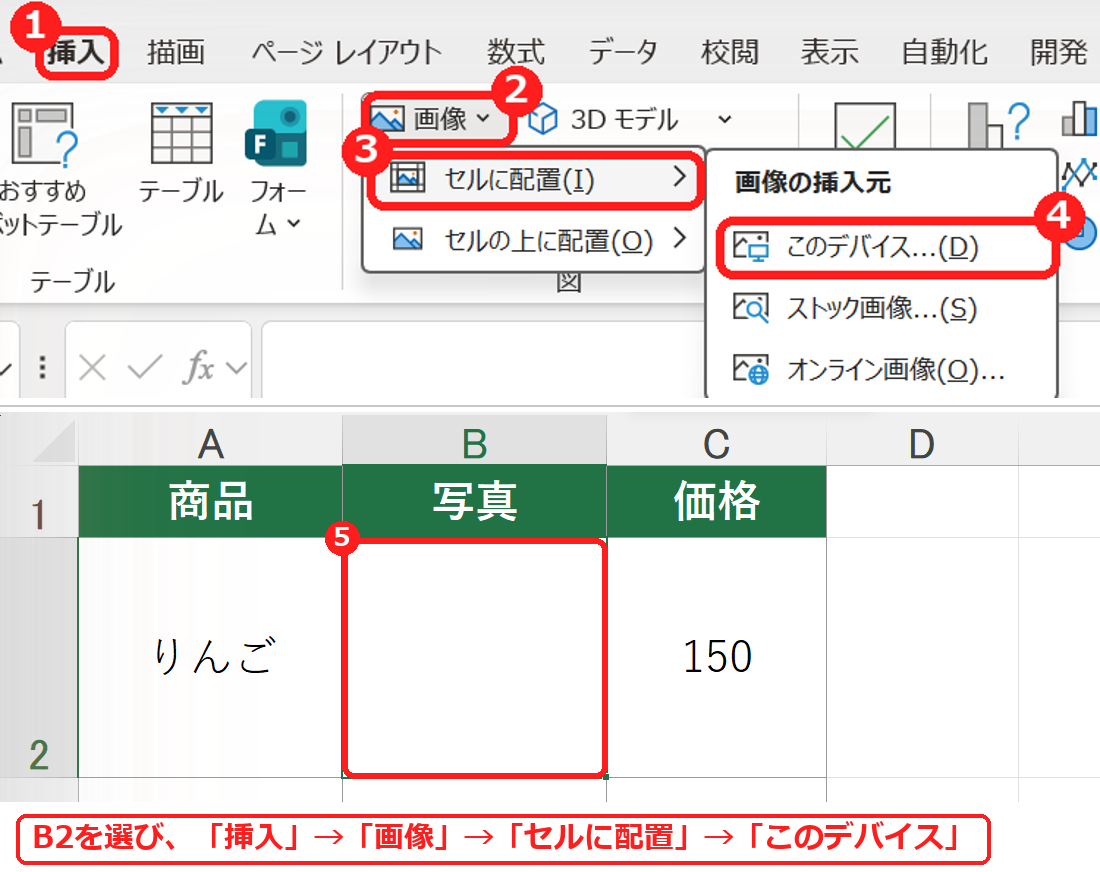Viewport: 1100px width, 872px height.
Task: Switch to the 自動化 tab
Action: coord(944,53)
